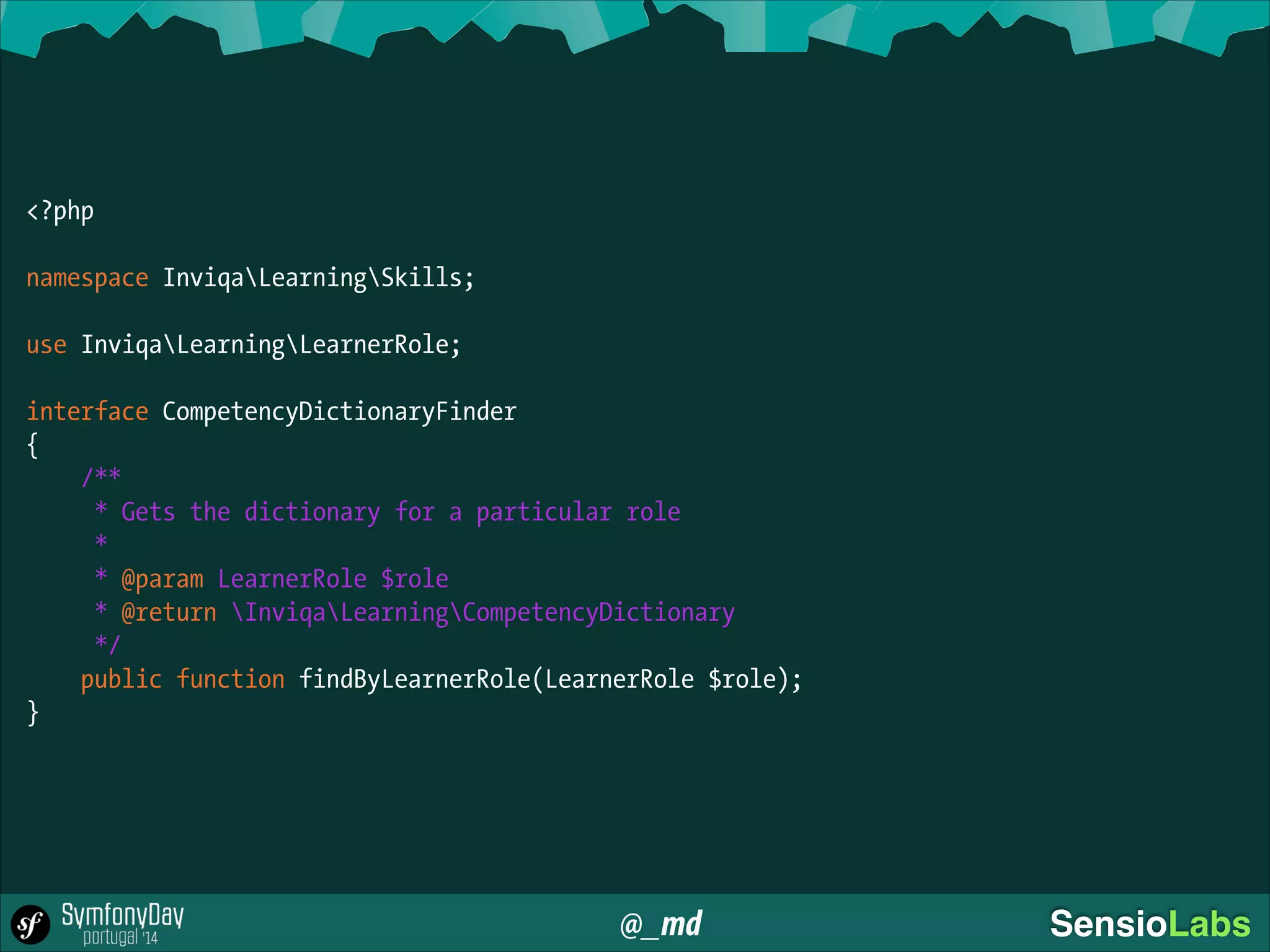1270x952 pixels.
Task: Click 'LearnerRole $role' in the docblock
Action: click(x=333, y=579)
